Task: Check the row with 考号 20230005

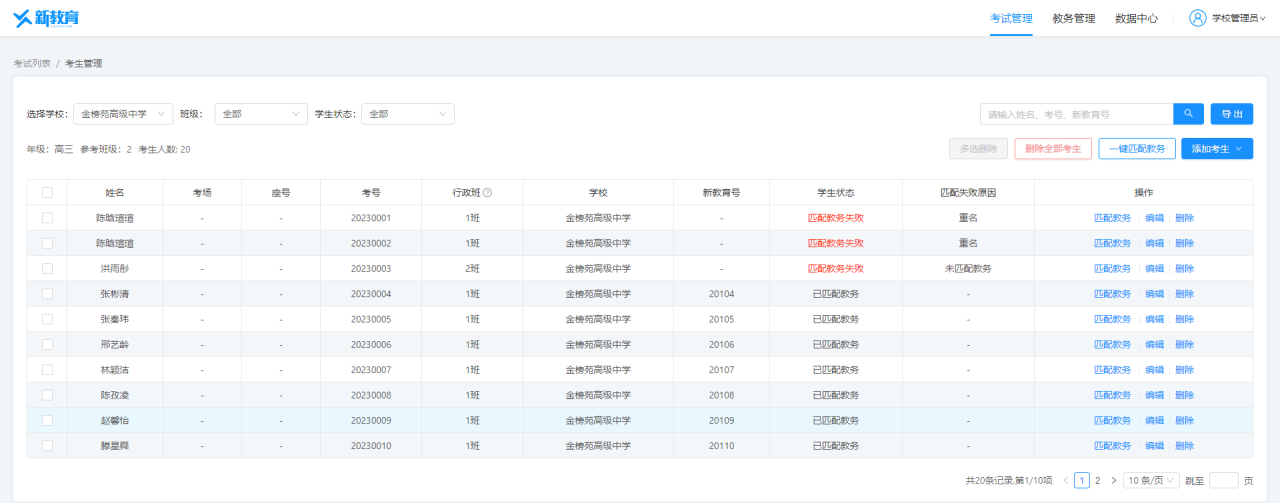Action: point(47,319)
